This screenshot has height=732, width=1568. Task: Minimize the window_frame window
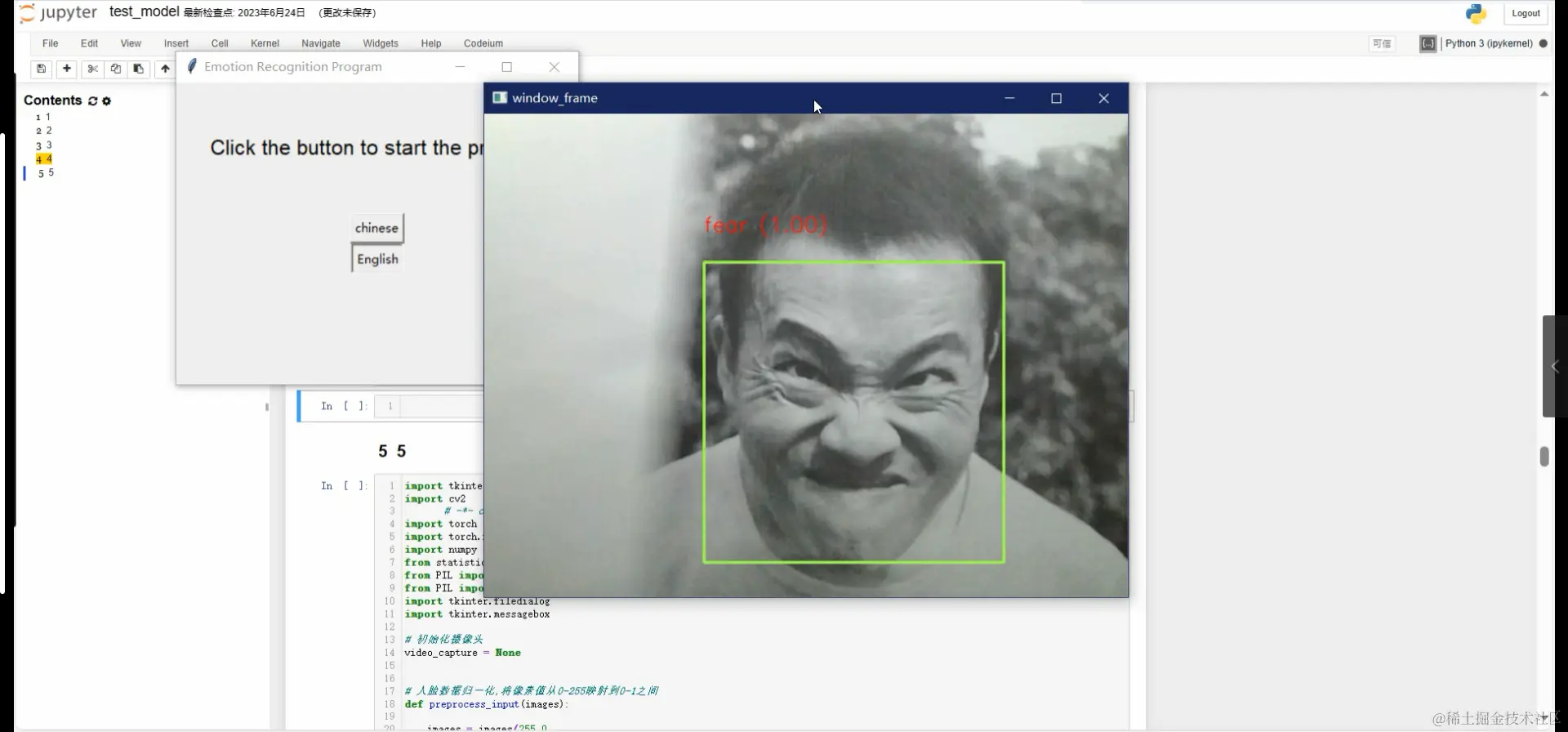coord(1009,98)
